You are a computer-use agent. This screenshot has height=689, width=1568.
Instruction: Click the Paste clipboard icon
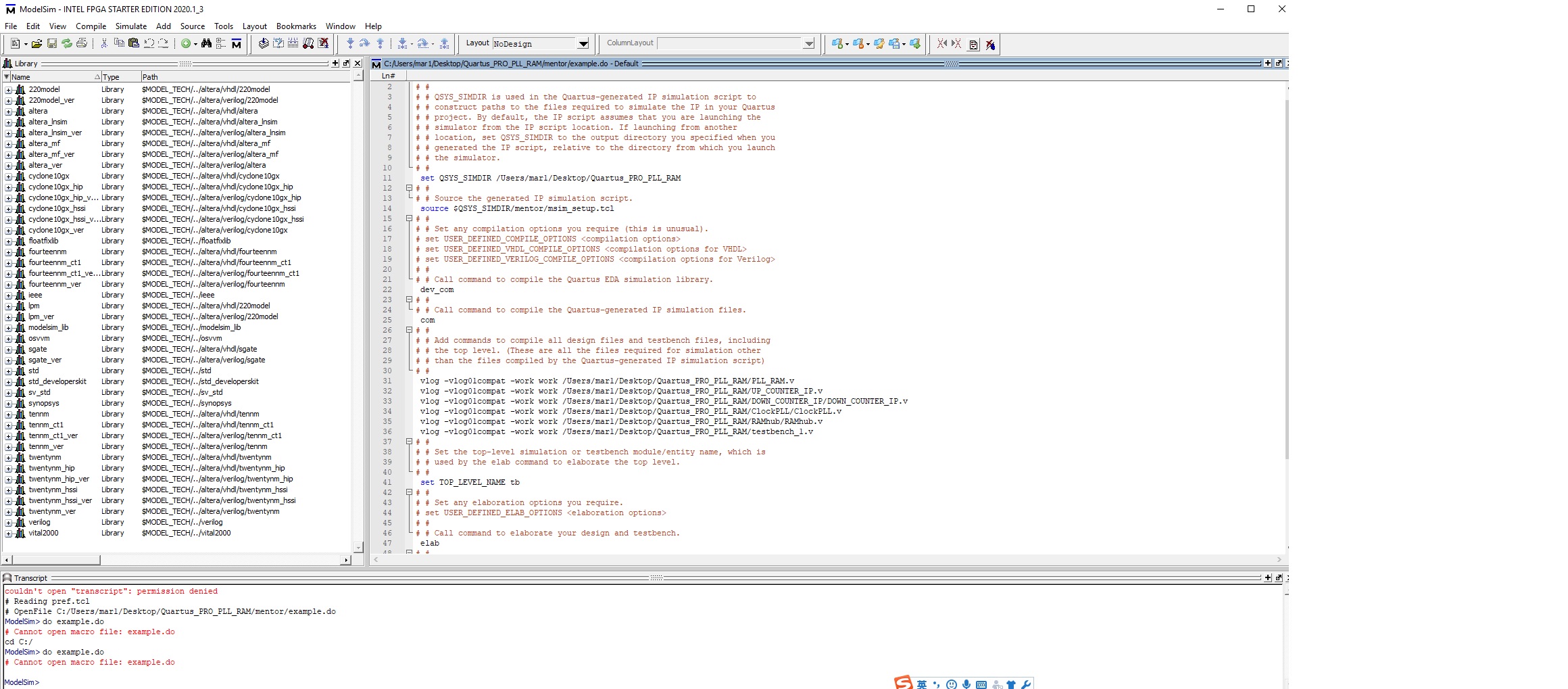point(134,44)
